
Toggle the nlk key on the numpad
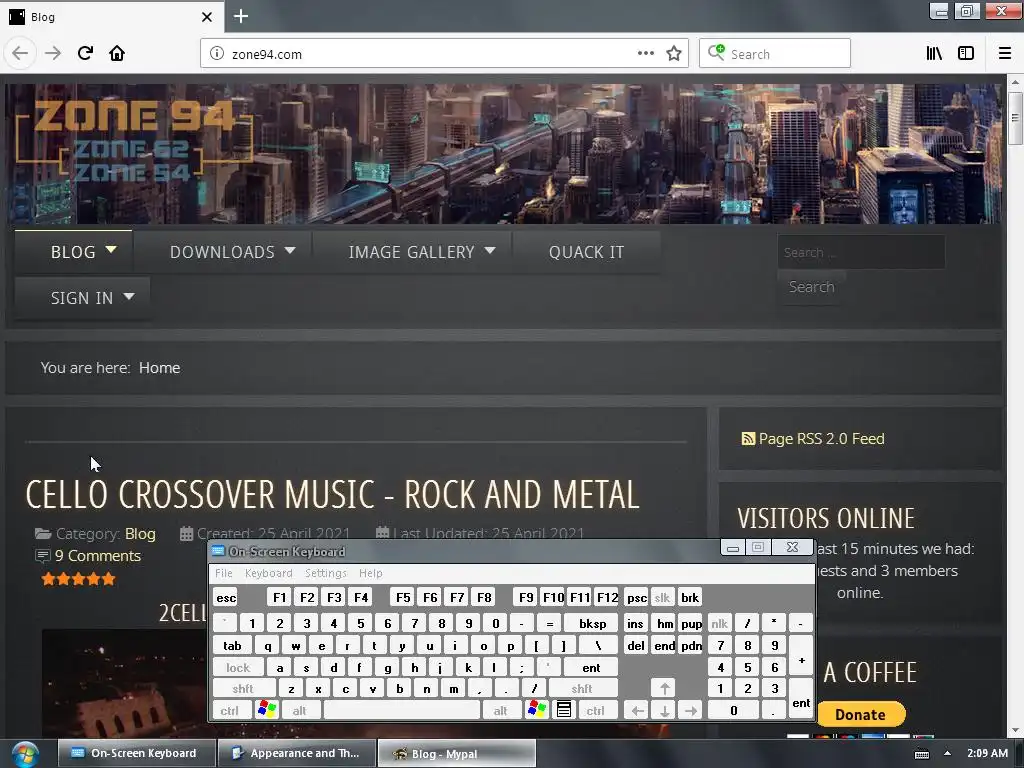tap(720, 624)
